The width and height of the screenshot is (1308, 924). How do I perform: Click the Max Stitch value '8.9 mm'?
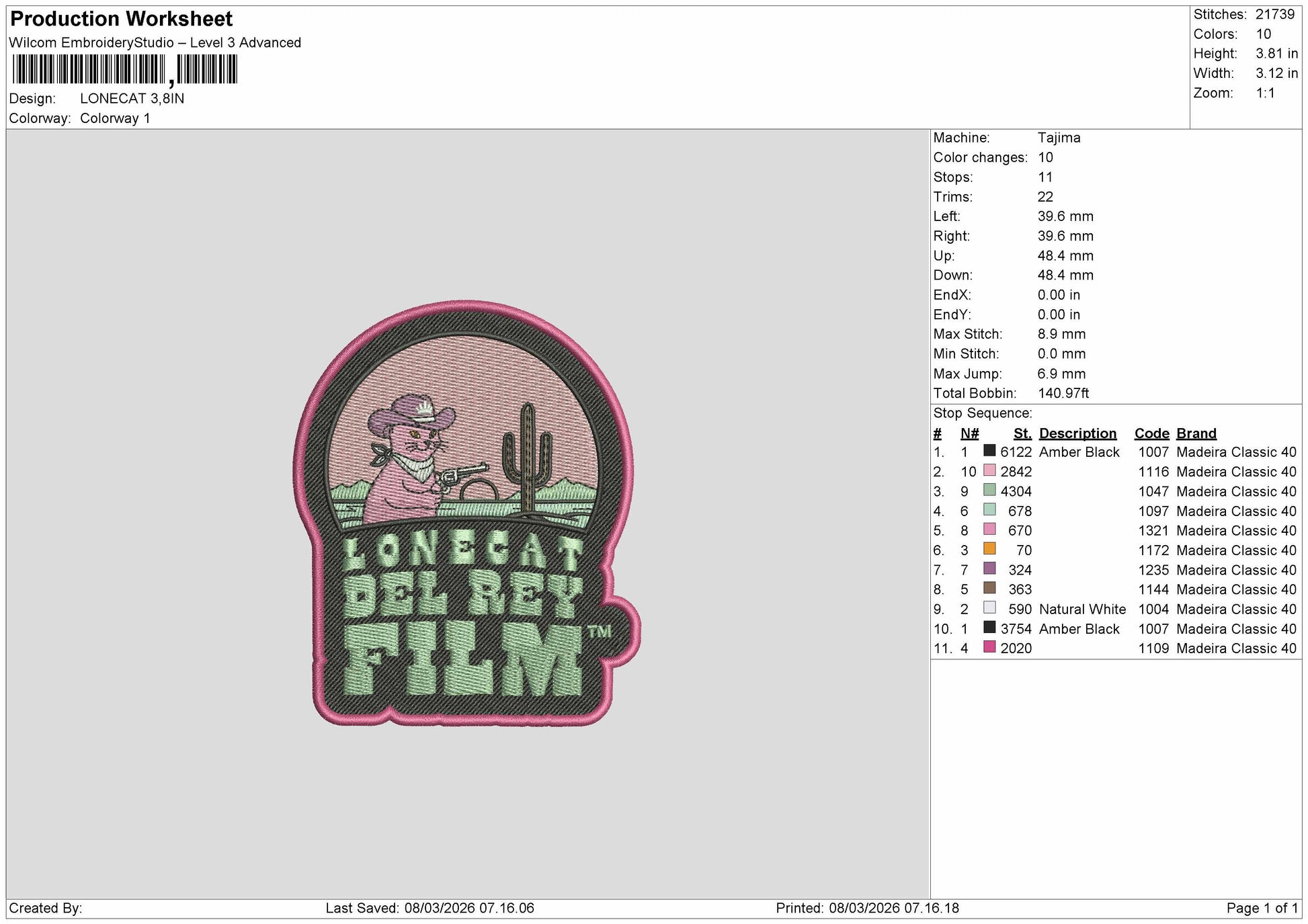tap(1061, 334)
